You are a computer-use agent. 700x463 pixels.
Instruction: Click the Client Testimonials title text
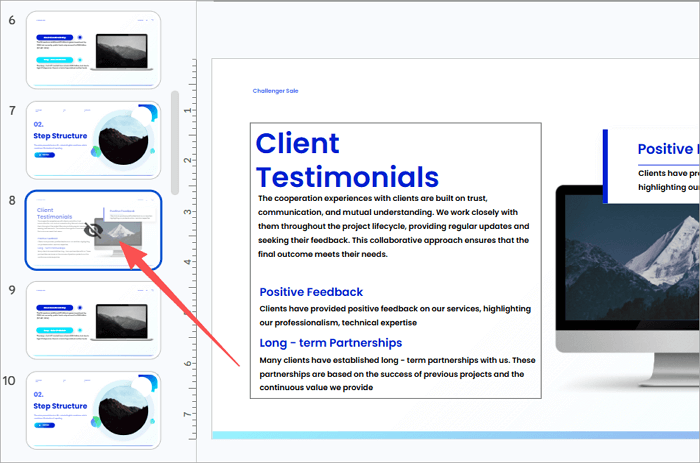(347, 160)
